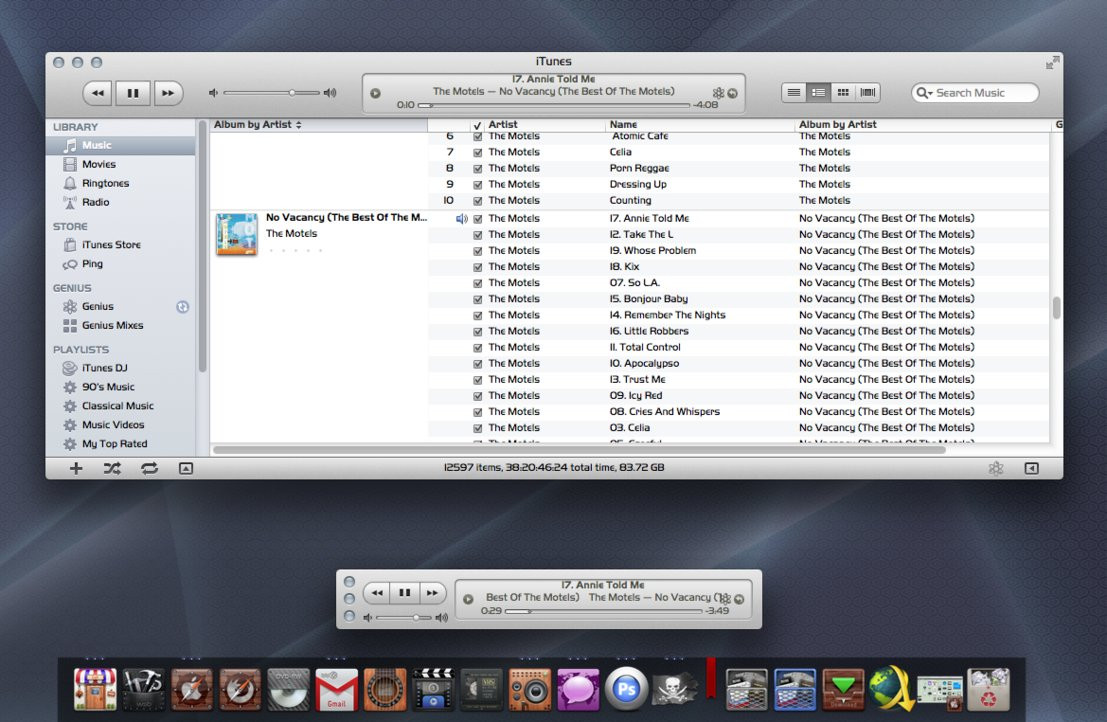The width and height of the screenshot is (1107, 722).
Task: Open Photoshop from the Dock
Action: tap(626, 689)
